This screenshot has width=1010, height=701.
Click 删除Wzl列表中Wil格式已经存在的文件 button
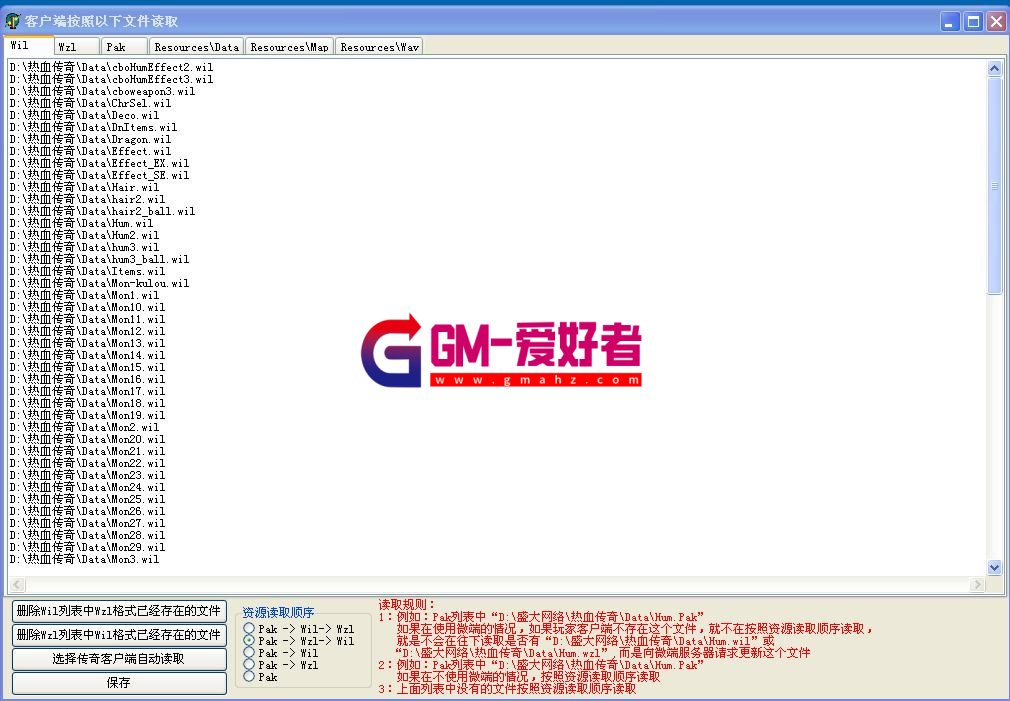tap(119, 635)
